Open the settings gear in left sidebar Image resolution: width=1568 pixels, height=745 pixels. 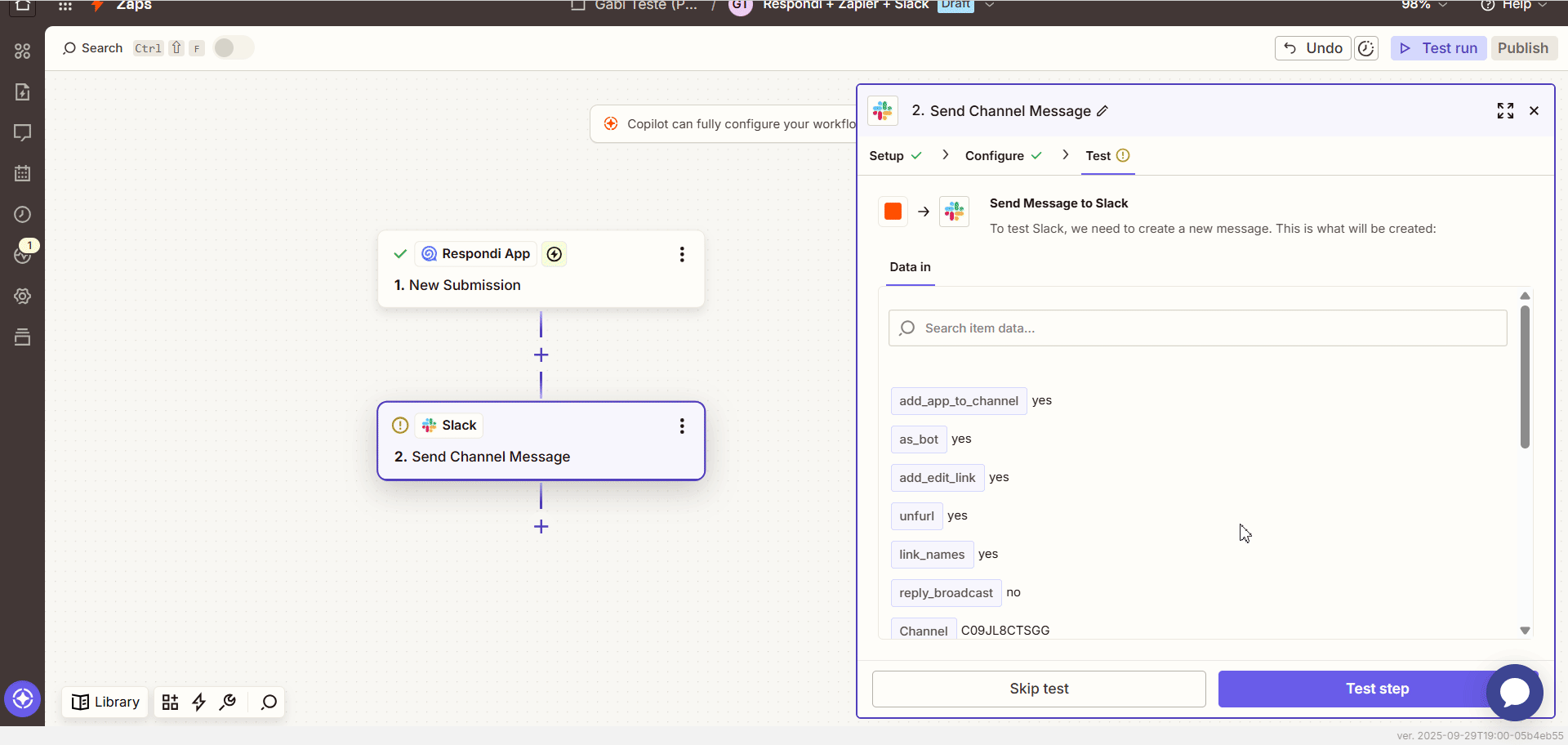click(x=23, y=296)
